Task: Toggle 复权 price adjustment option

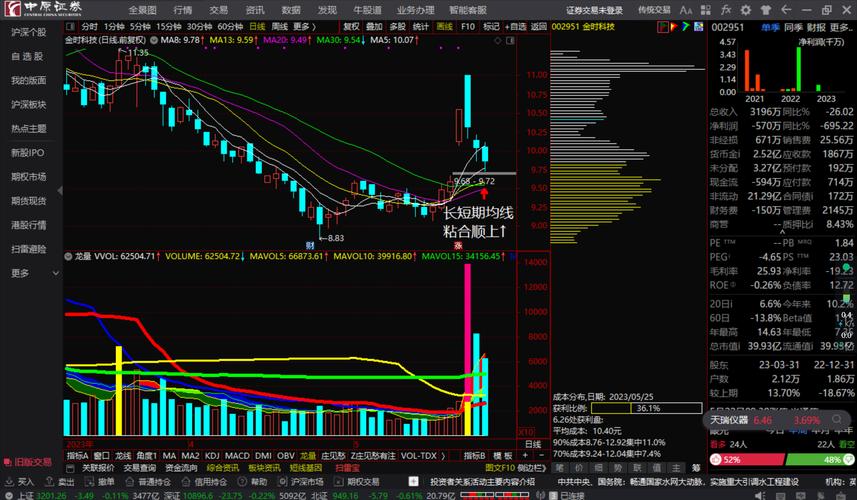Action: pos(352,27)
